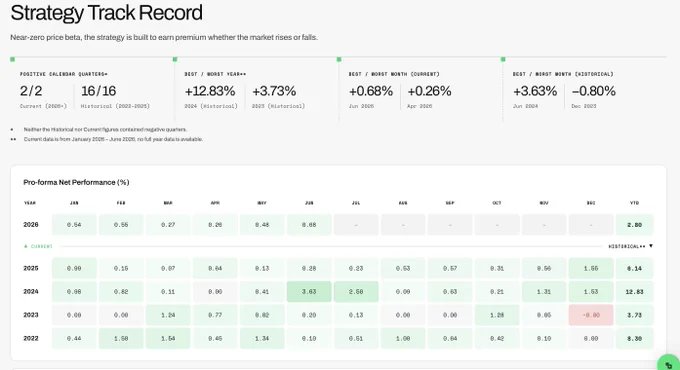Click the 16/16 historical positive quarters figure
680x370 pixels.
coord(98,91)
